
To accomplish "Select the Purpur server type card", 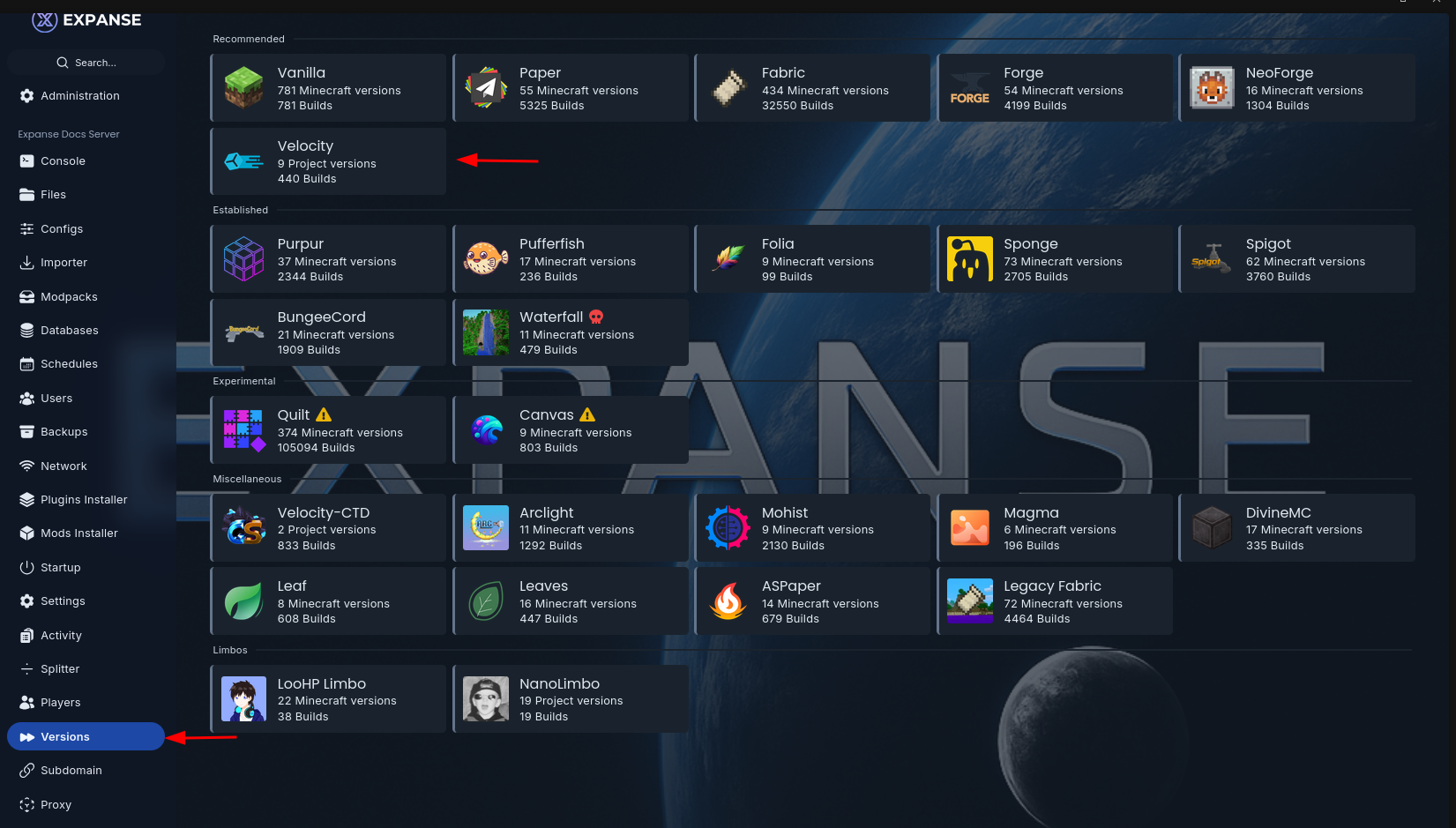I will (328, 259).
